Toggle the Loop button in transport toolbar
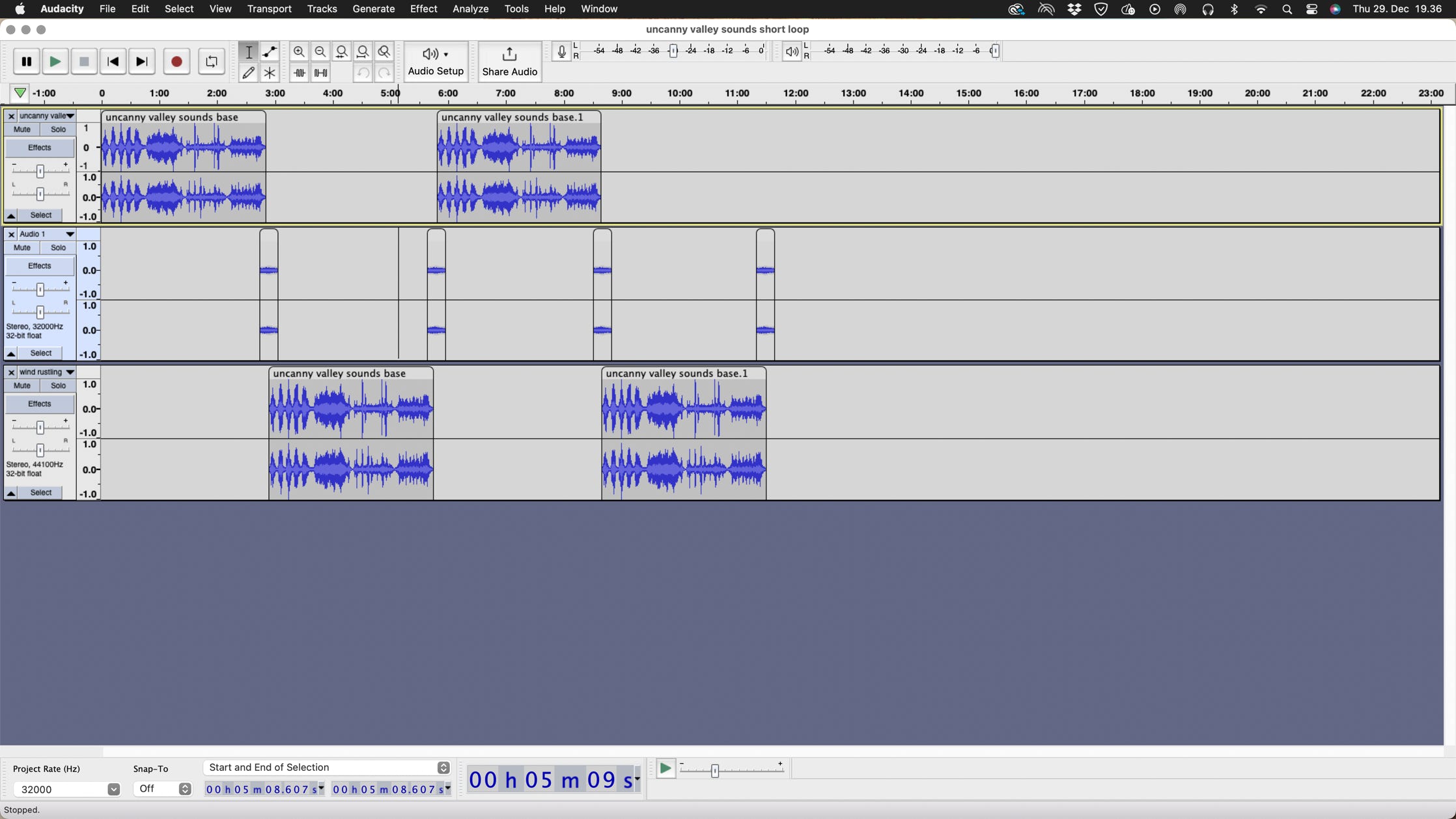The image size is (1456, 819). 211,62
